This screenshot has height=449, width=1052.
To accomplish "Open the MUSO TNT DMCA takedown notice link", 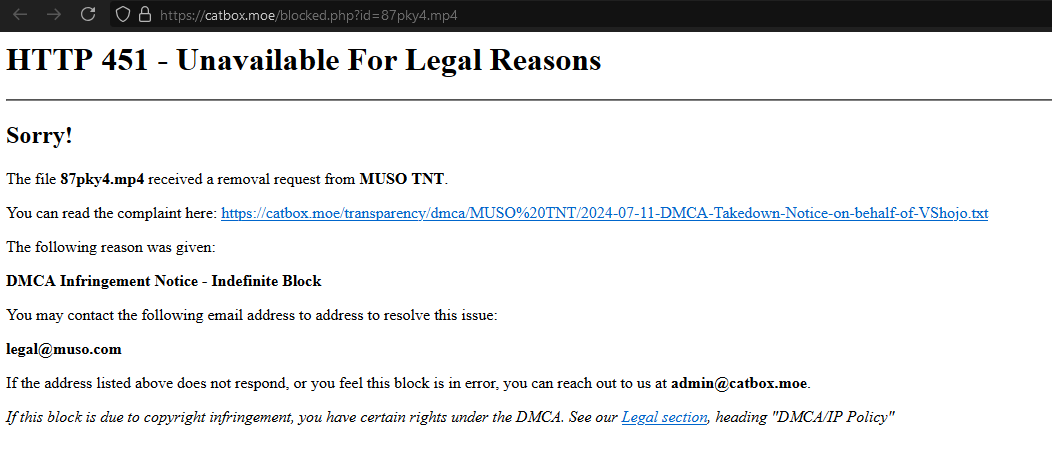I will [604, 214].
